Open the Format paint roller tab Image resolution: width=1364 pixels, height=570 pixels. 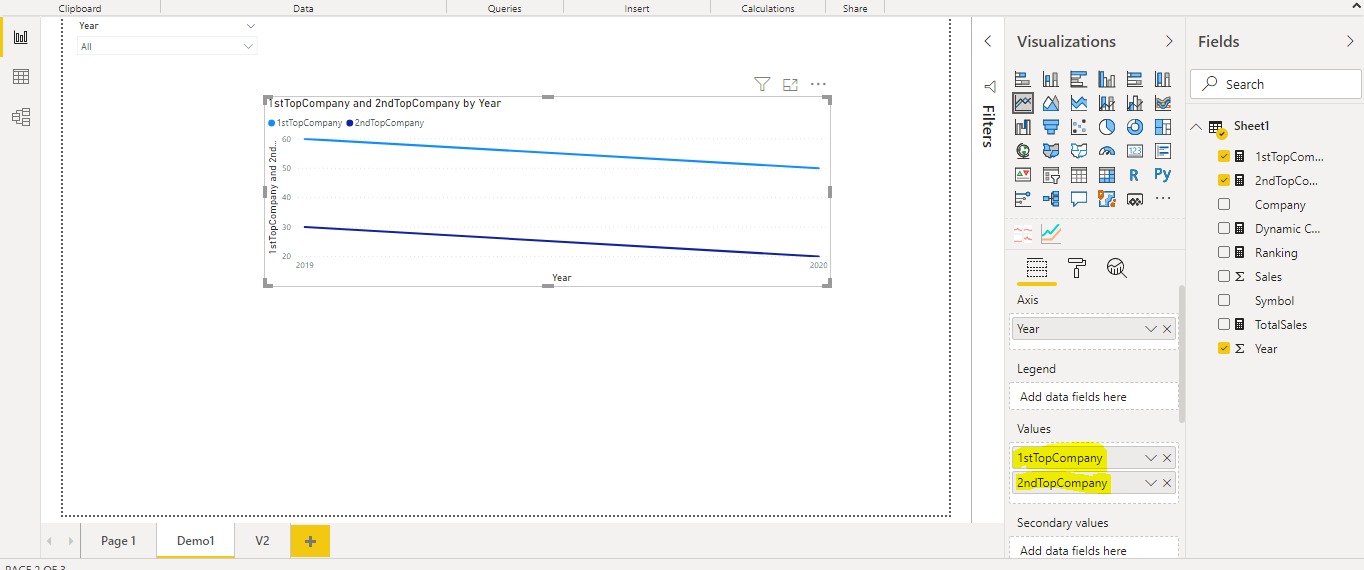point(1077,268)
